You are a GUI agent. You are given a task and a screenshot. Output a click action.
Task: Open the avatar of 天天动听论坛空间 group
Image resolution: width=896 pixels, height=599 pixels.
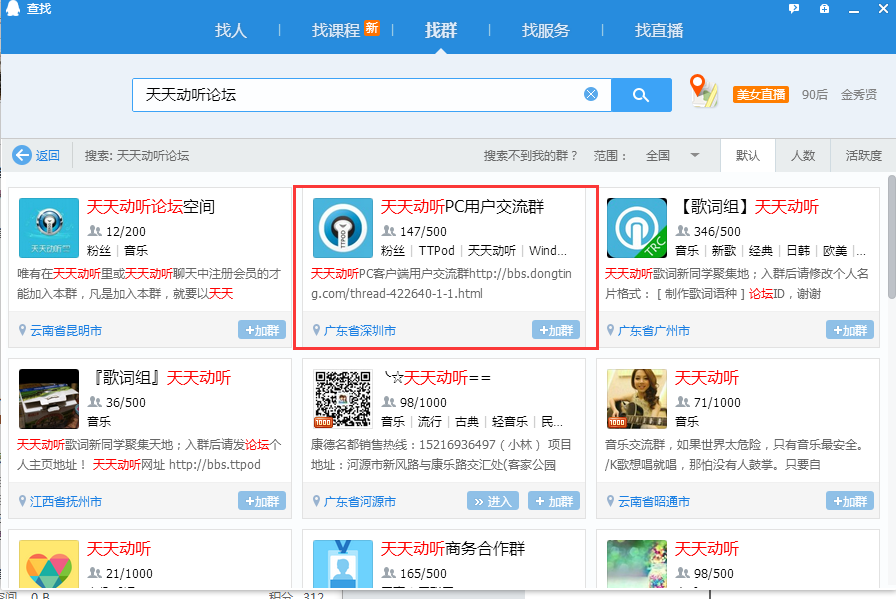tap(49, 228)
